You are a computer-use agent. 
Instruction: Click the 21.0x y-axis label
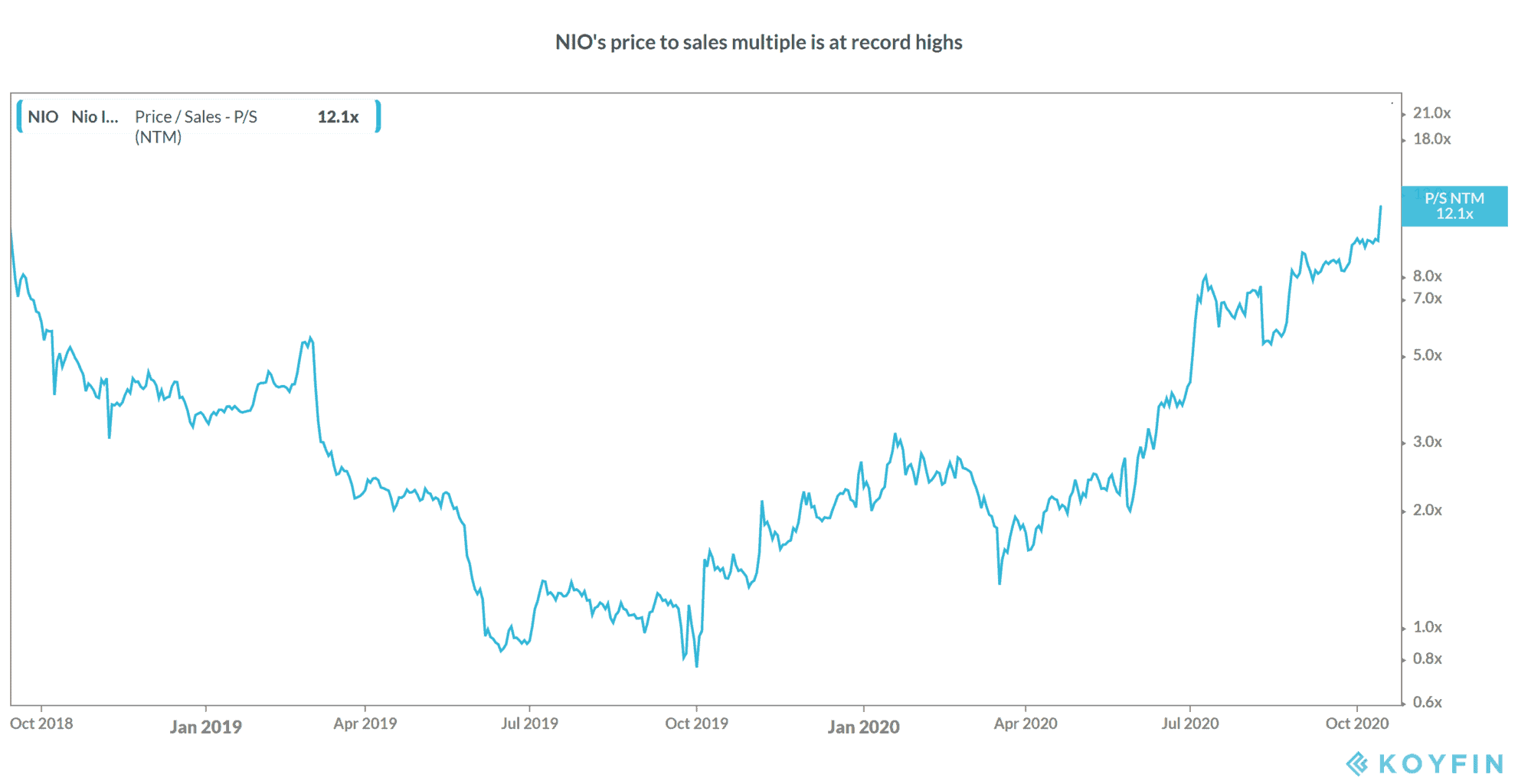pos(1431,113)
